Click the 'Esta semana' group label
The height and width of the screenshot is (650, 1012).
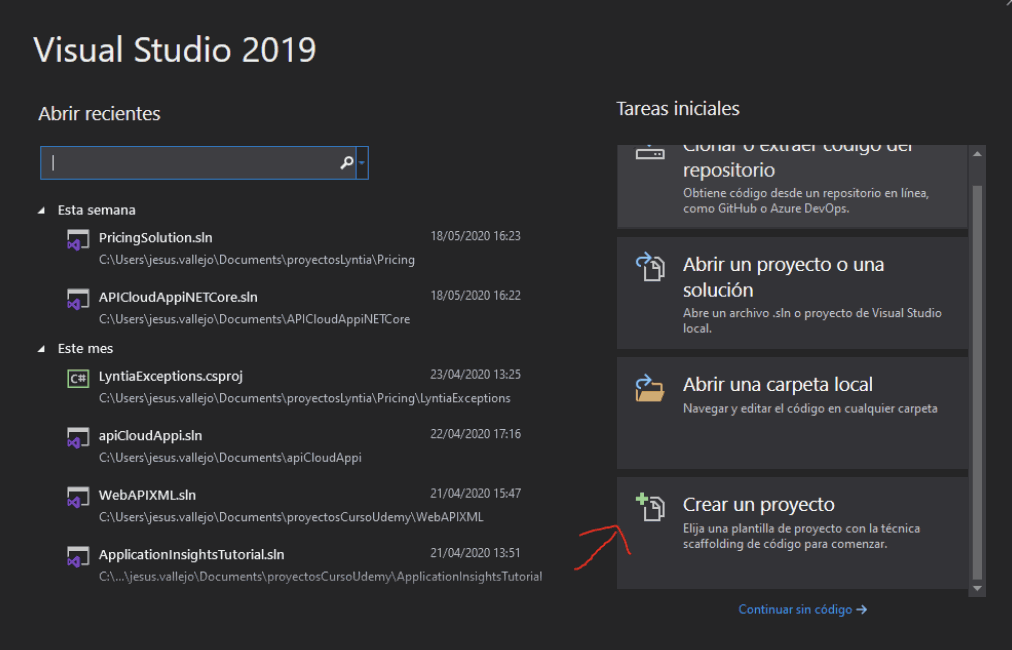tap(97, 210)
